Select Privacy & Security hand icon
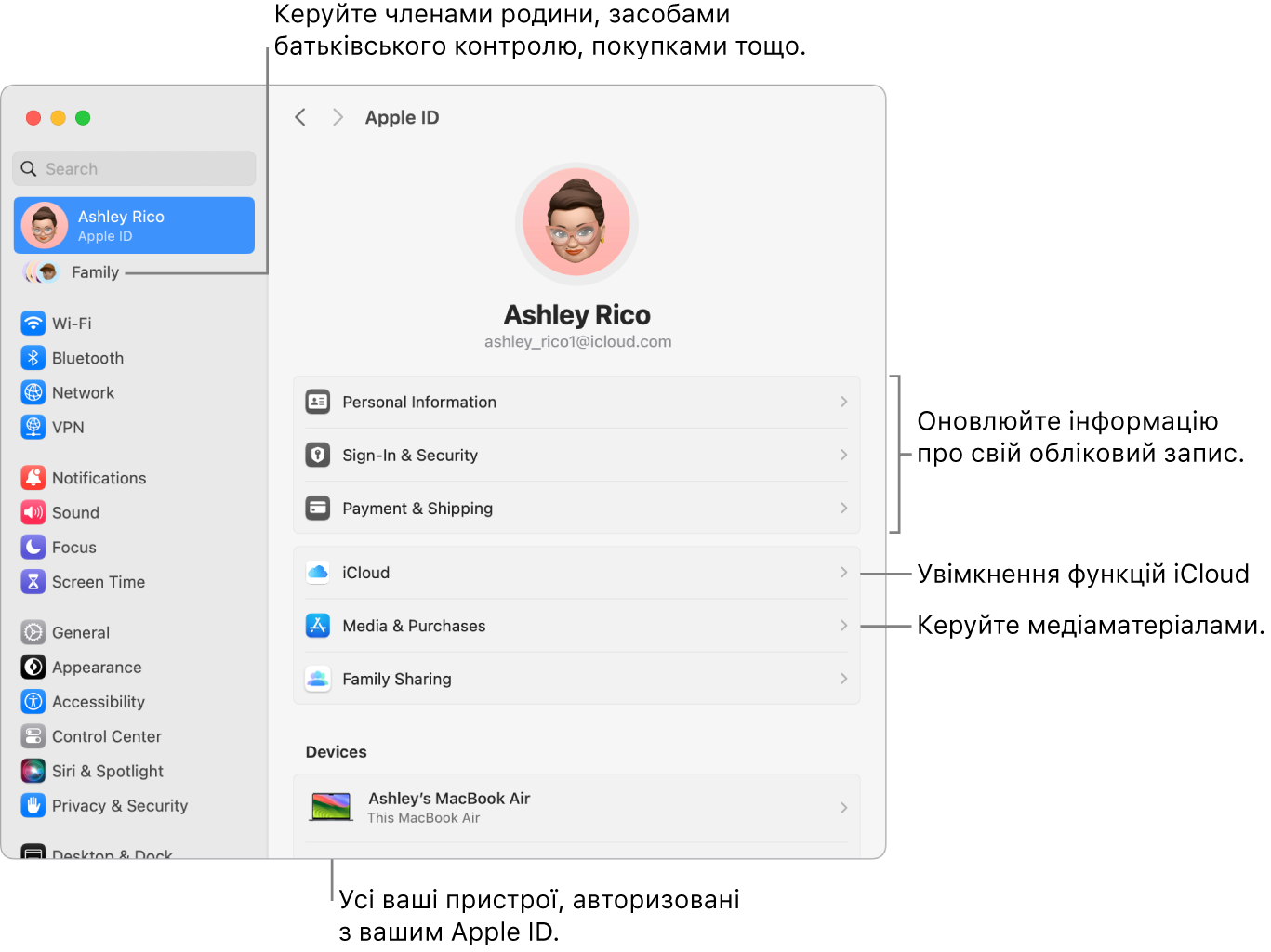The image size is (1271, 952). 33,805
